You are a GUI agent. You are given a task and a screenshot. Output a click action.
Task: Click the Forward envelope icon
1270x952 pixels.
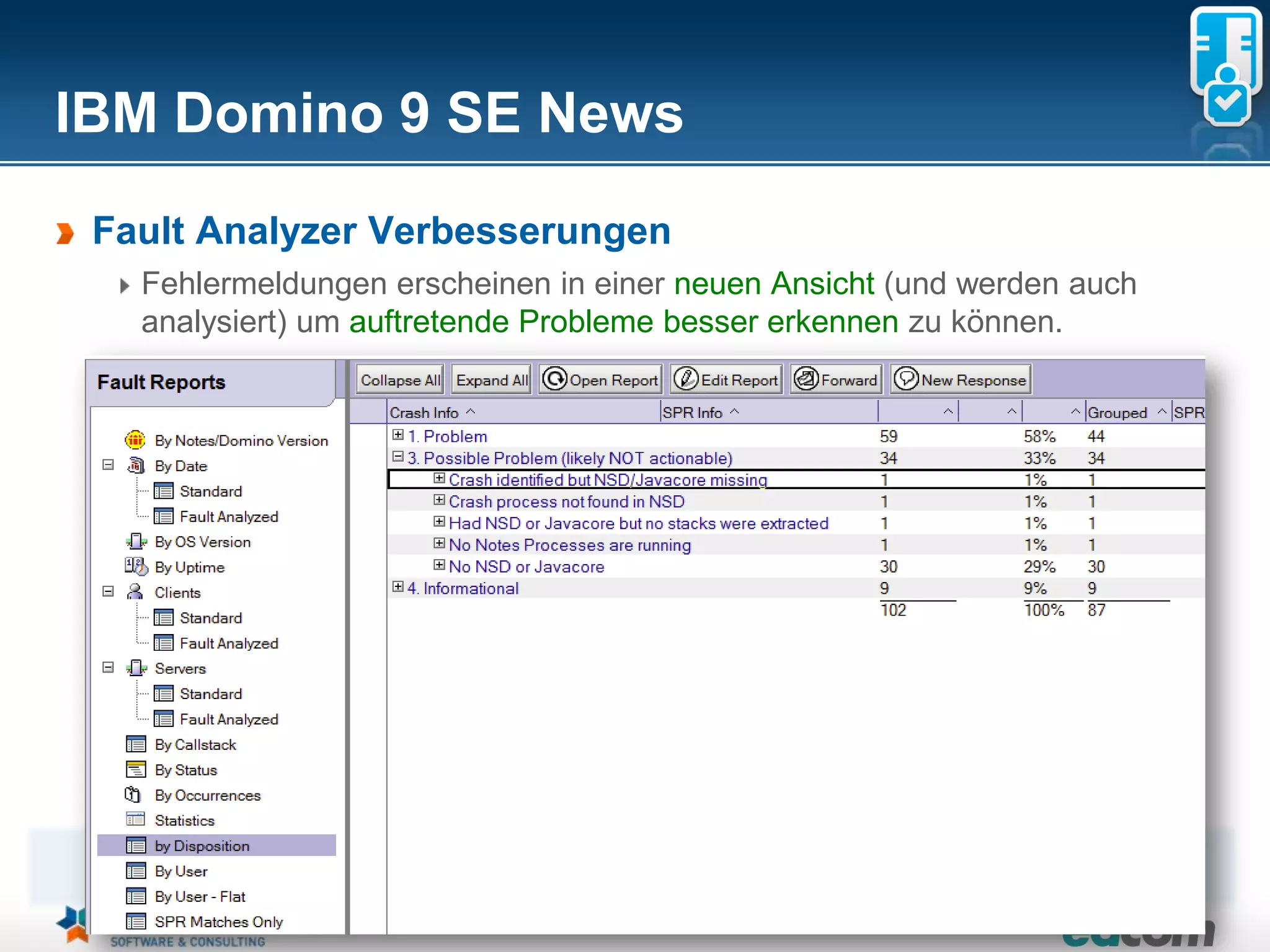(x=806, y=378)
